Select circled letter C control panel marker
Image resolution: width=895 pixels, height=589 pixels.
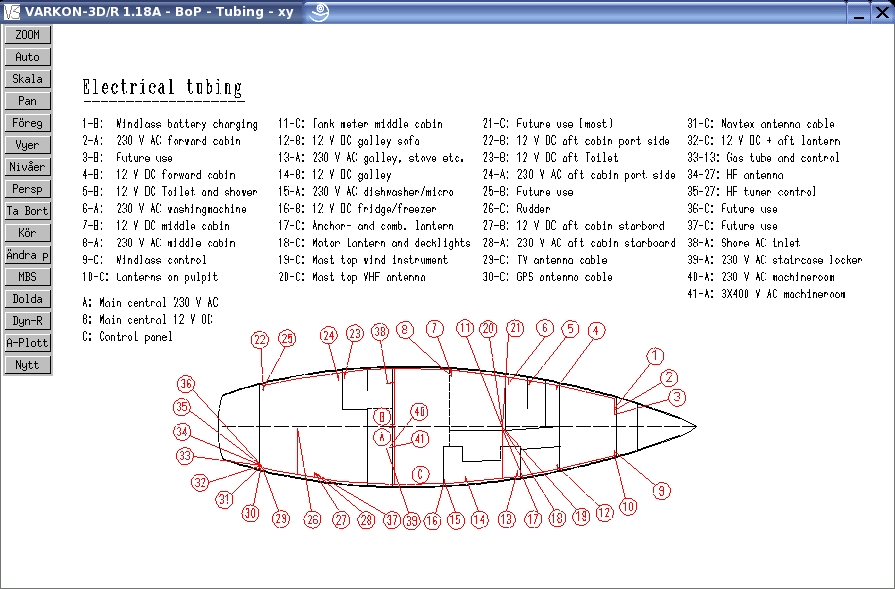420,474
